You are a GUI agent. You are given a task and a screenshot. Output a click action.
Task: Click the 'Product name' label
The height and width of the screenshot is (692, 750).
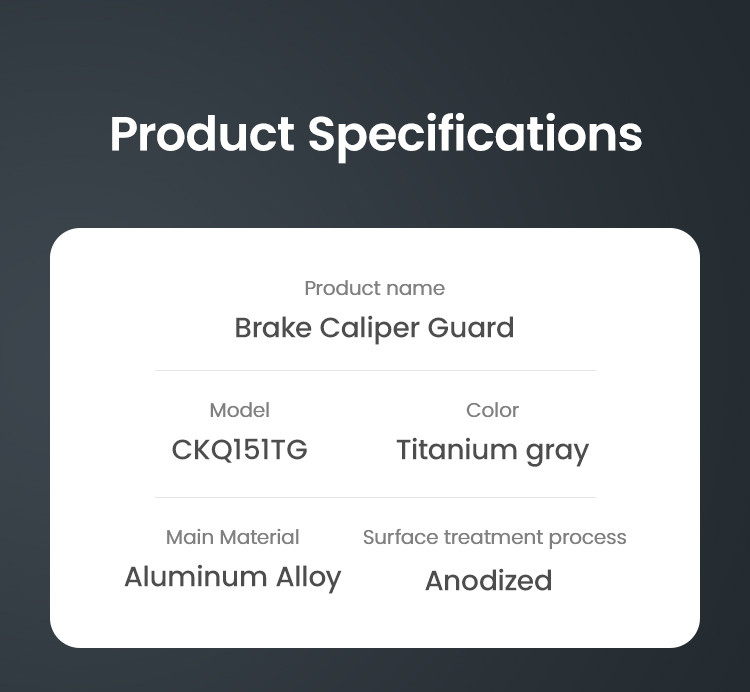click(374, 288)
